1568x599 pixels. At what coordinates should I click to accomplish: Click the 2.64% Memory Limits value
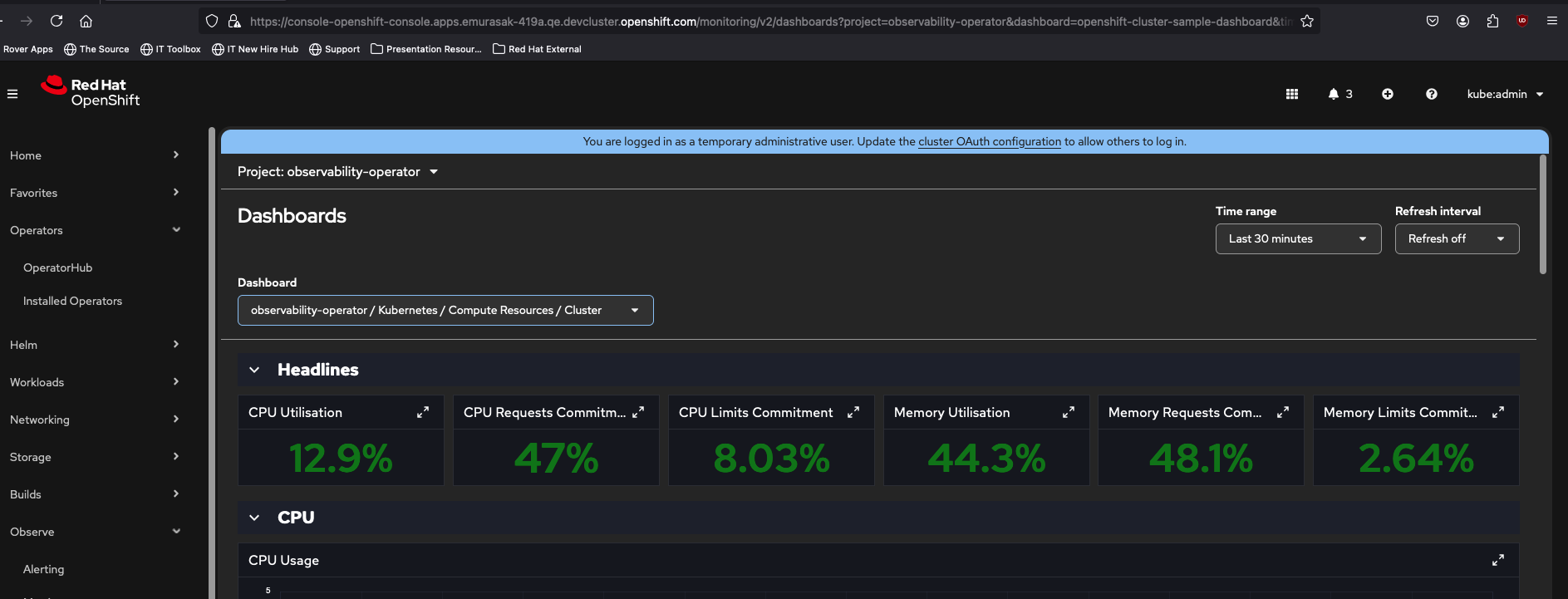click(x=1416, y=458)
